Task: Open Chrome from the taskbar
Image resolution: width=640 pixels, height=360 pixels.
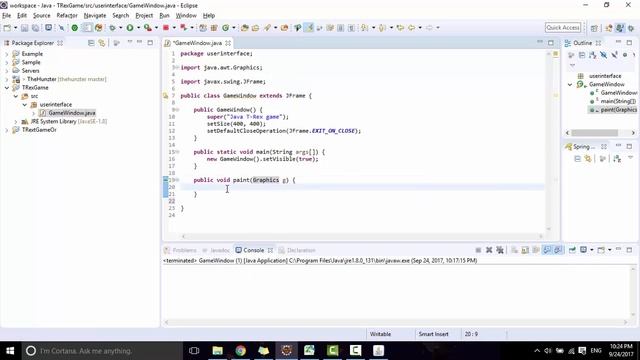Action: click(240, 351)
